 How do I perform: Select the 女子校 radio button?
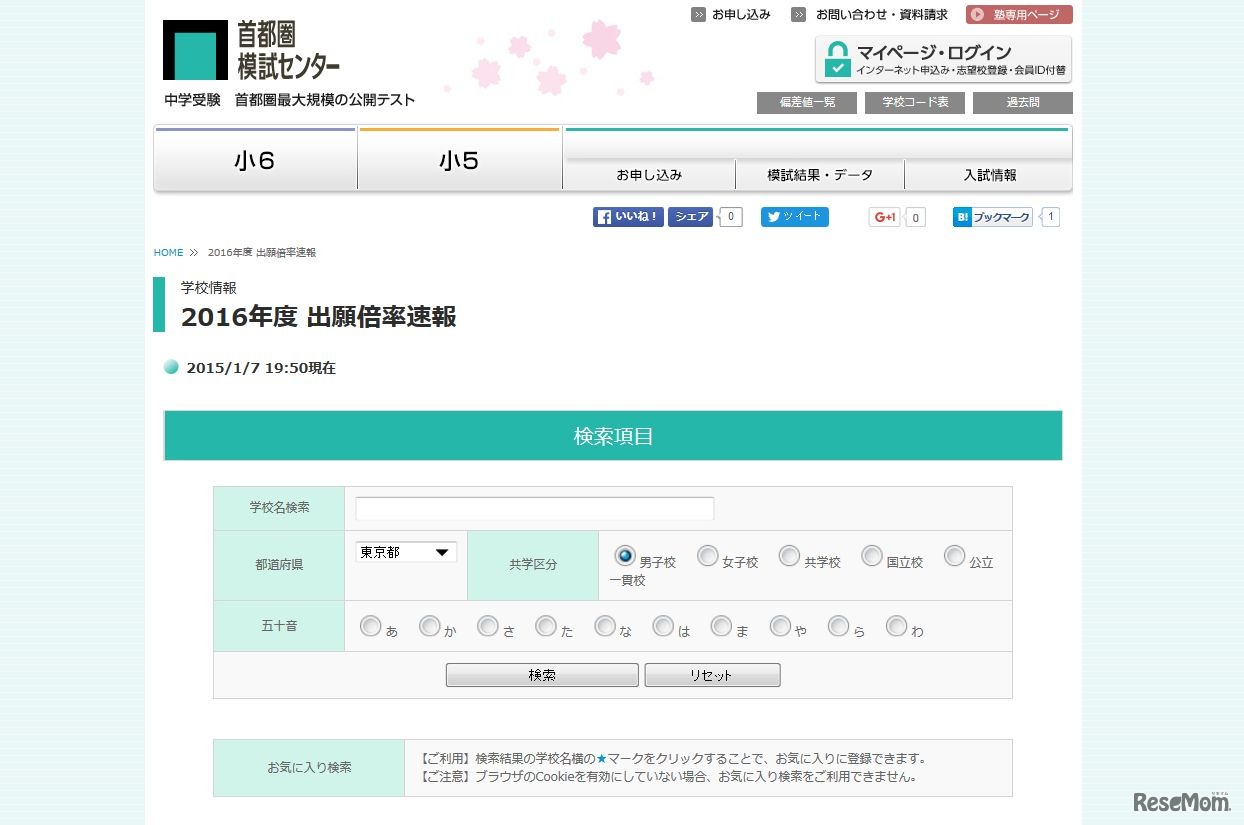coord(708,555)
